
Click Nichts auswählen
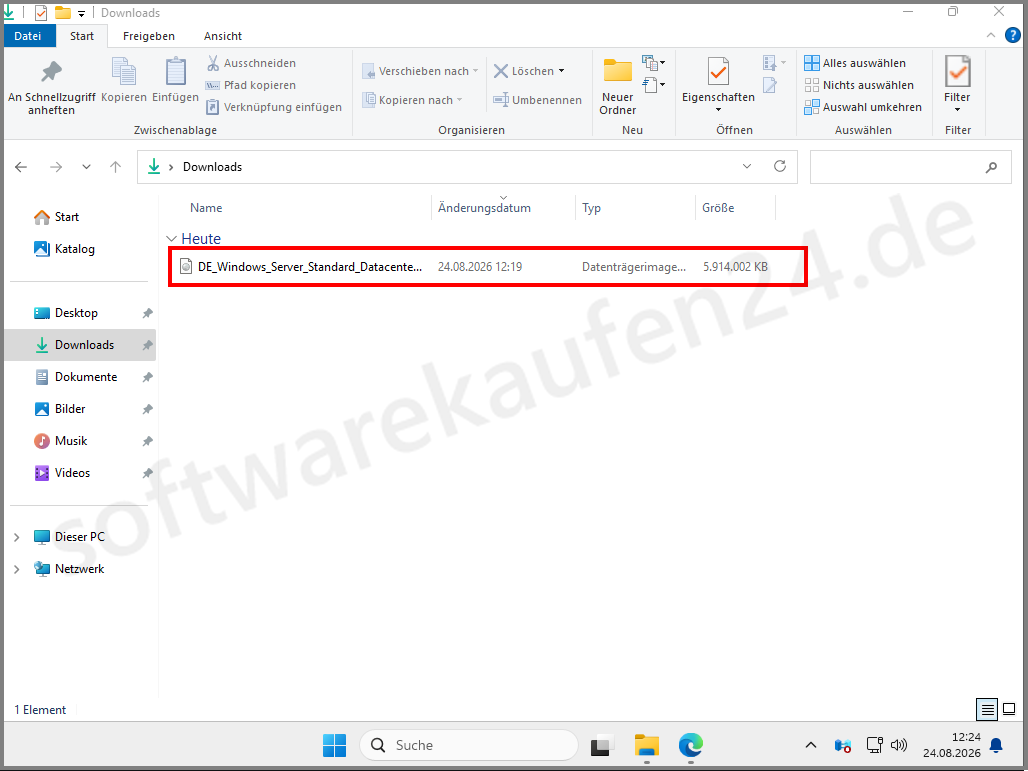point(859,85)
